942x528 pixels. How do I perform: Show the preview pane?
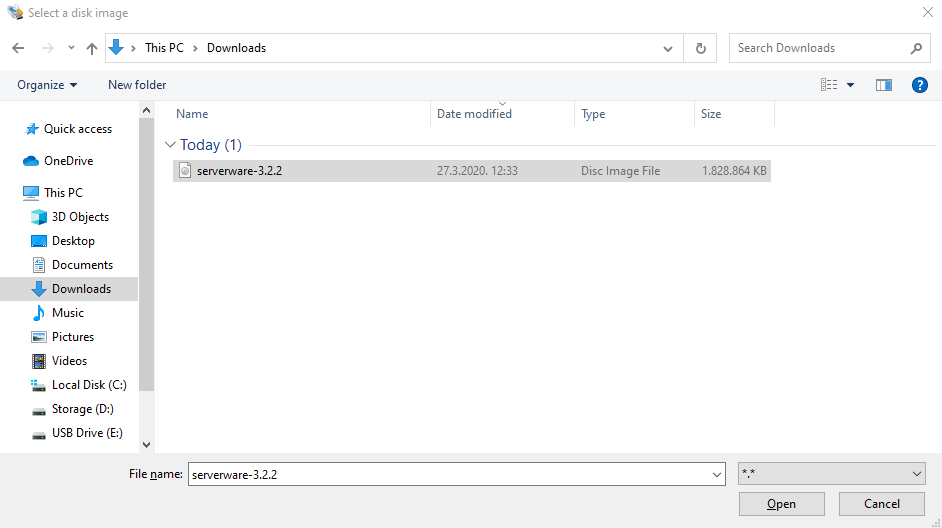884,85
